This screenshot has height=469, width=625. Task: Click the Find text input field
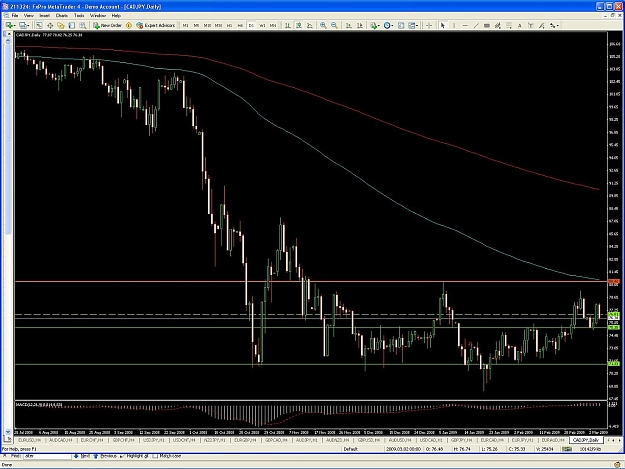tap(47, 456)
